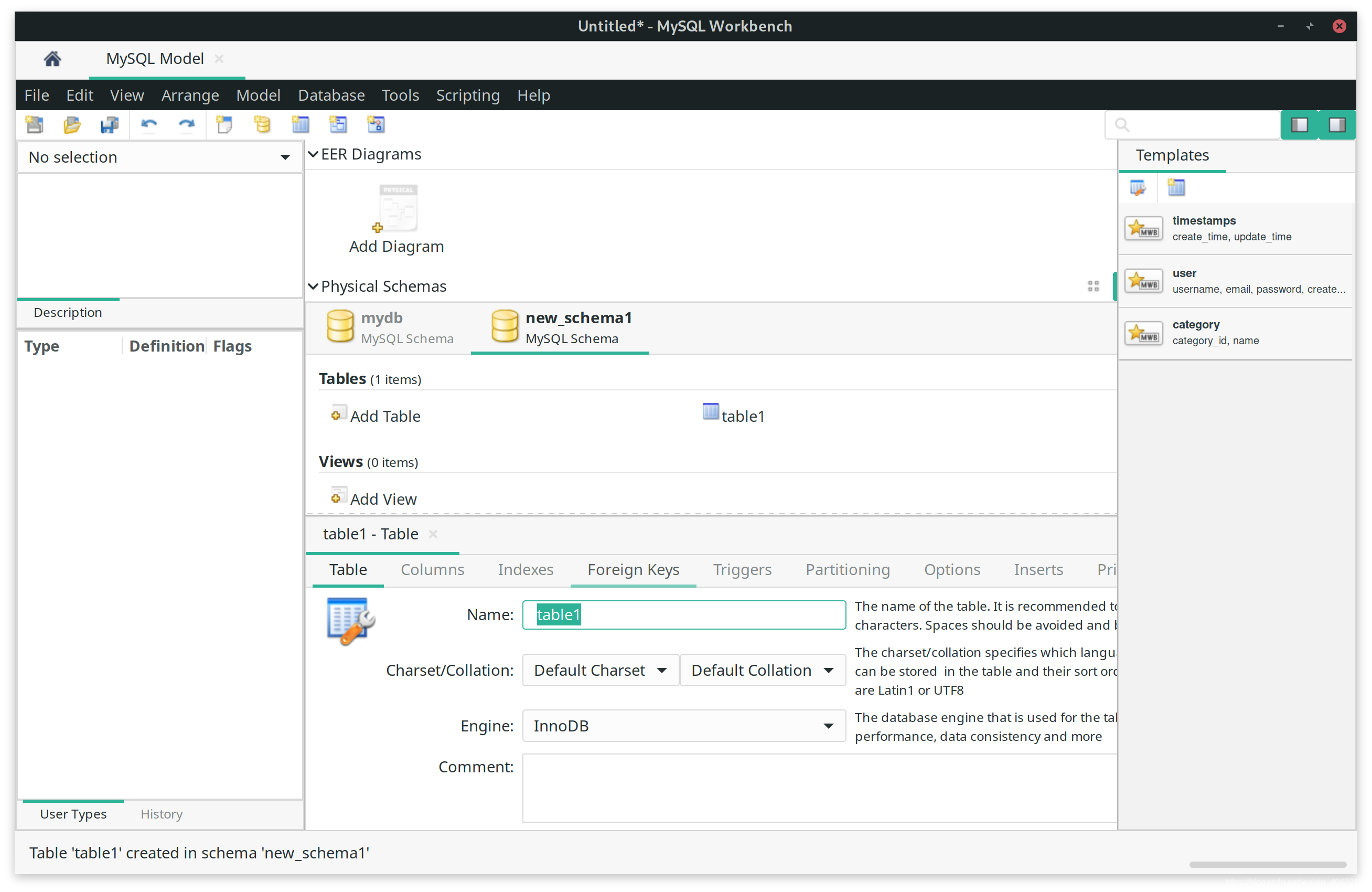Click the Add Diagram icon
Viewport: 1372px width, 892px height.
click(x=398, y=208)
